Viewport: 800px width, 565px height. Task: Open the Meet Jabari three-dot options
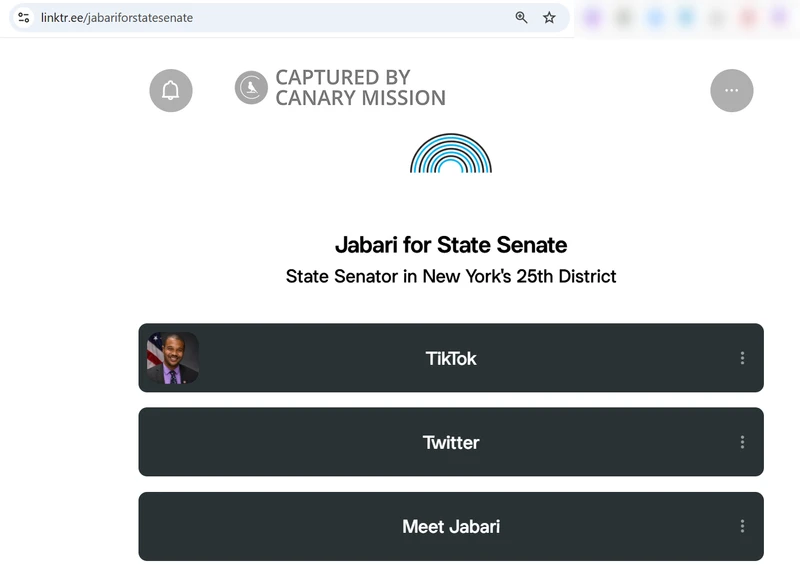[742, 526]
